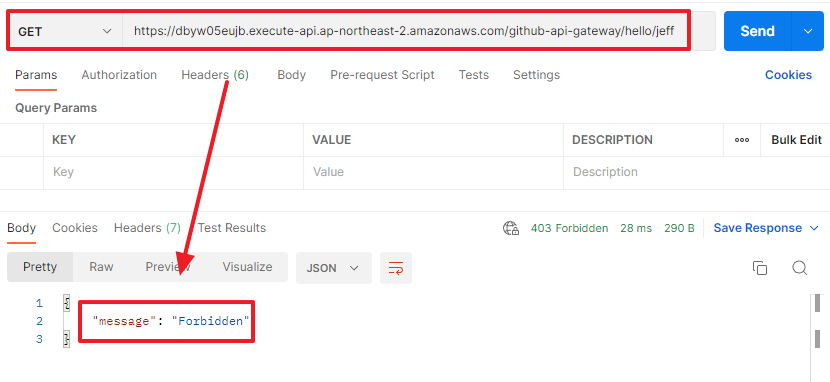The image size is (830, 382).
Task: Click the Query Params heading
Action: coord(56,108)
